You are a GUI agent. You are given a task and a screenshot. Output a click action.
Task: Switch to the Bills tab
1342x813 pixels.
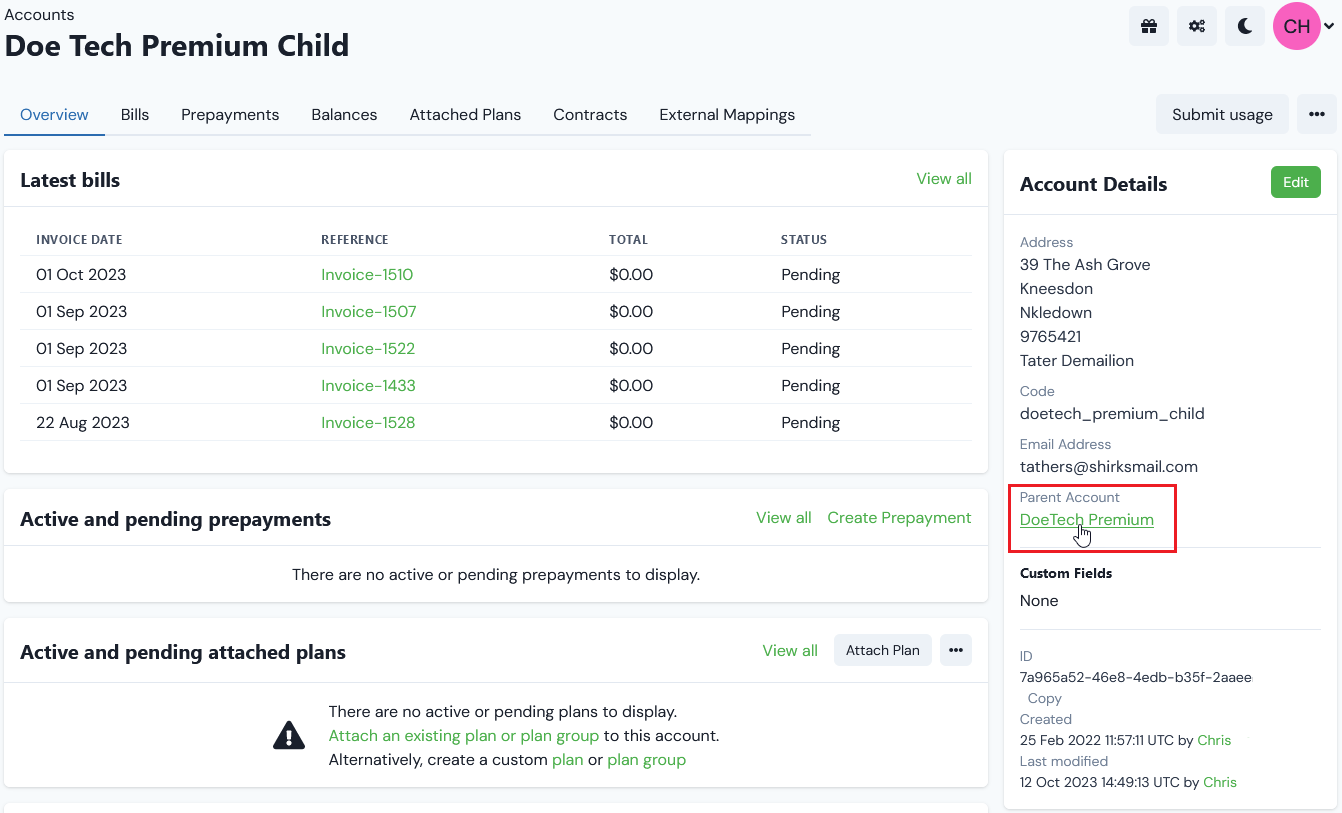click(134, 114)
